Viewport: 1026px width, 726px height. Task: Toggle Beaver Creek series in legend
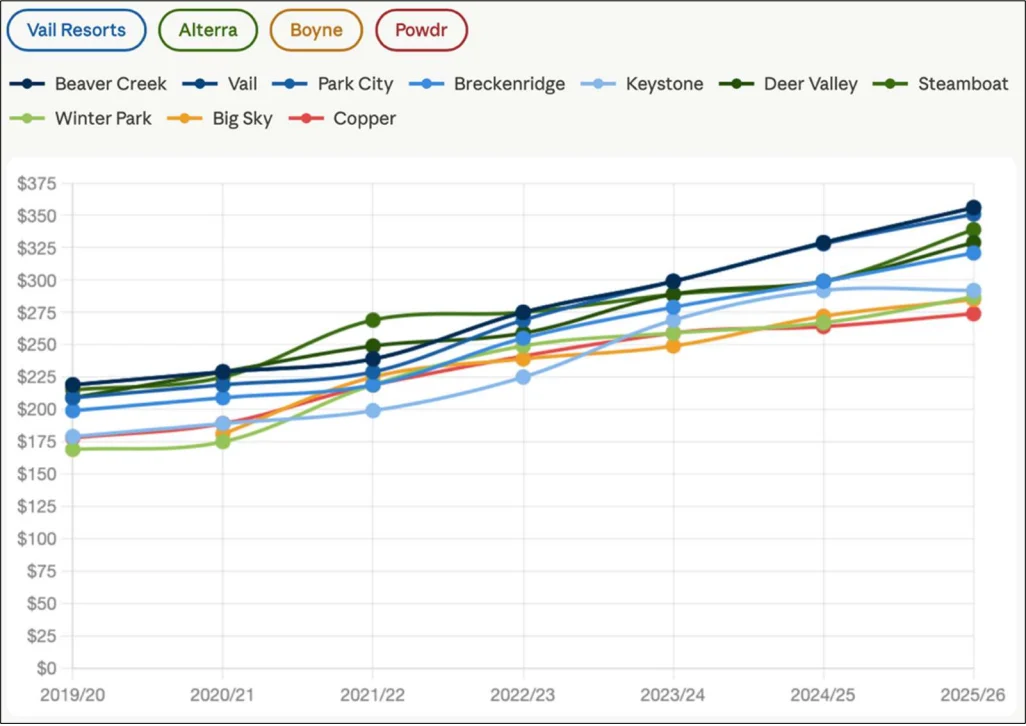[x=88, y=84]
